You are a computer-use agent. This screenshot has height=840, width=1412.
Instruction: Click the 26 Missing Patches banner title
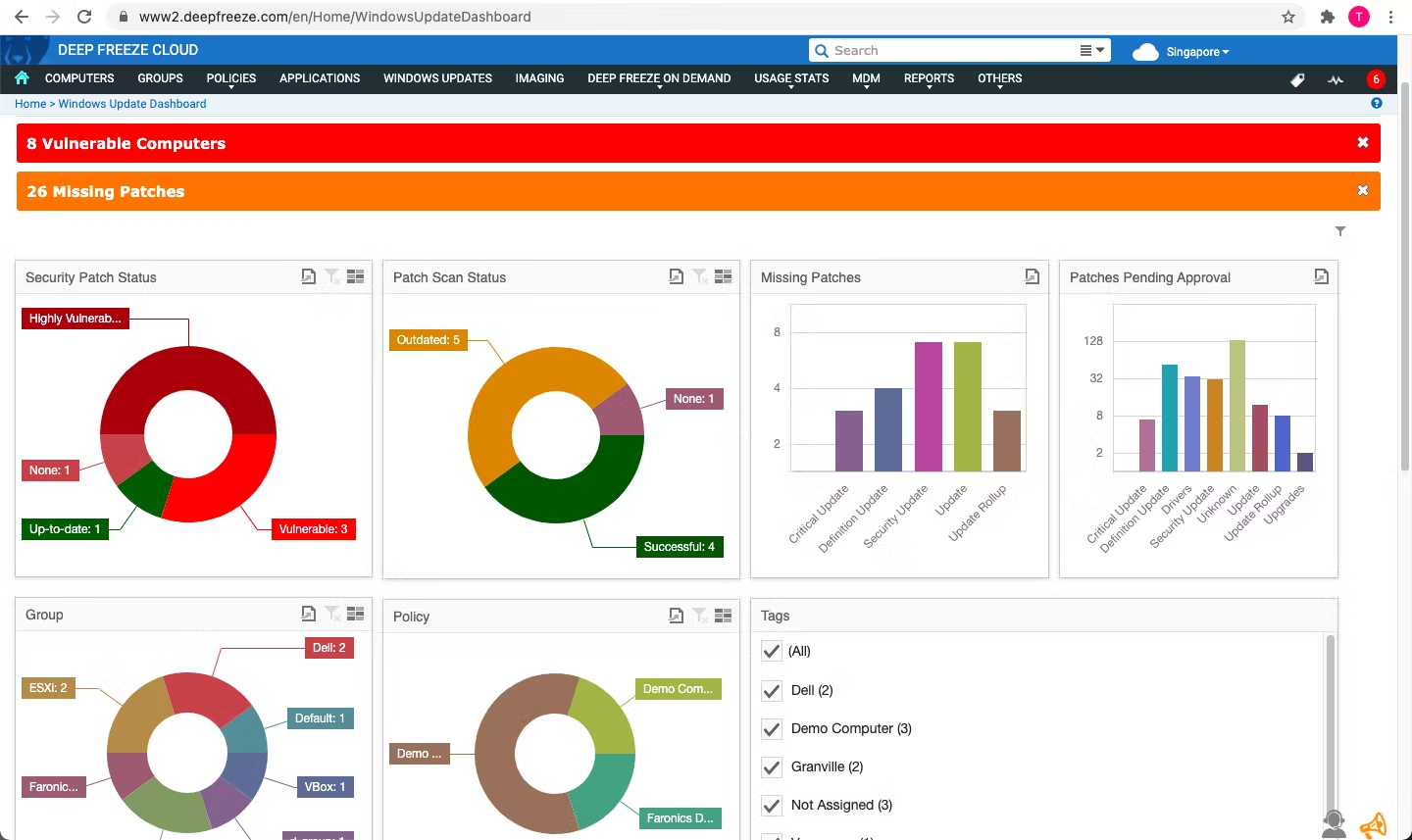pyautogui.click(x=106, y=191)
